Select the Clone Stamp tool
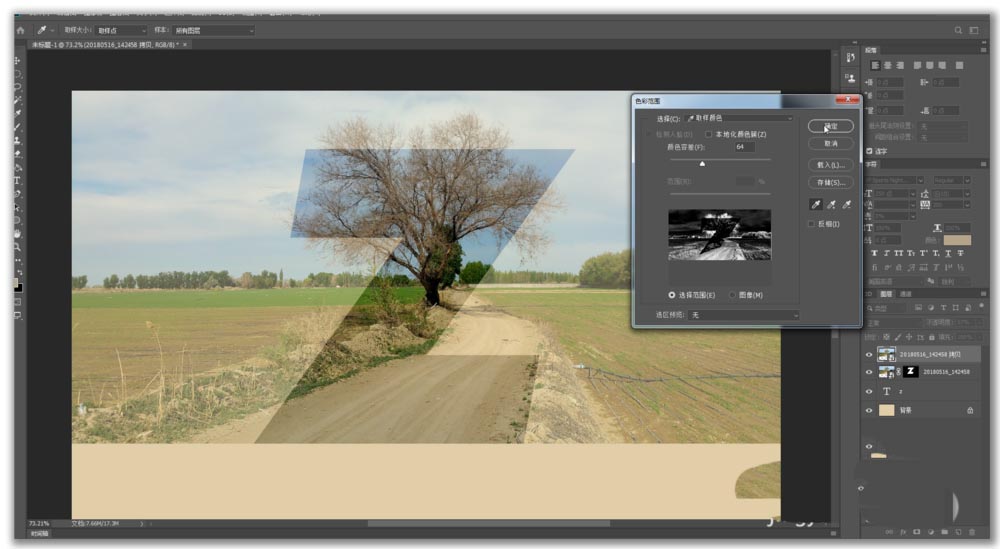This screenshot has width=1000, height=549. [17, 140]
